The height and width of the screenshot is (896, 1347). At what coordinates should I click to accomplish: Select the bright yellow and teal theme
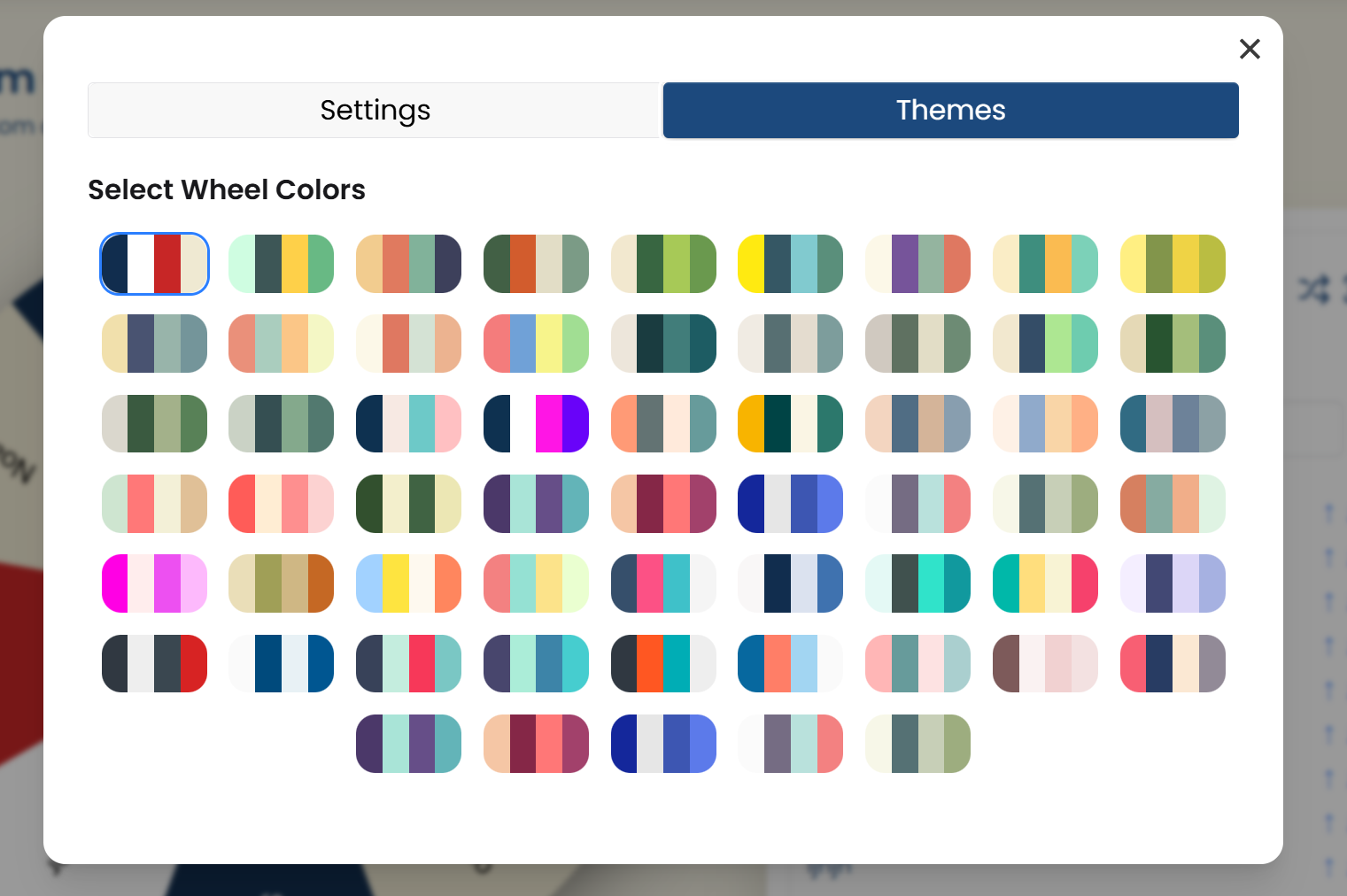[x=790, y=263]
